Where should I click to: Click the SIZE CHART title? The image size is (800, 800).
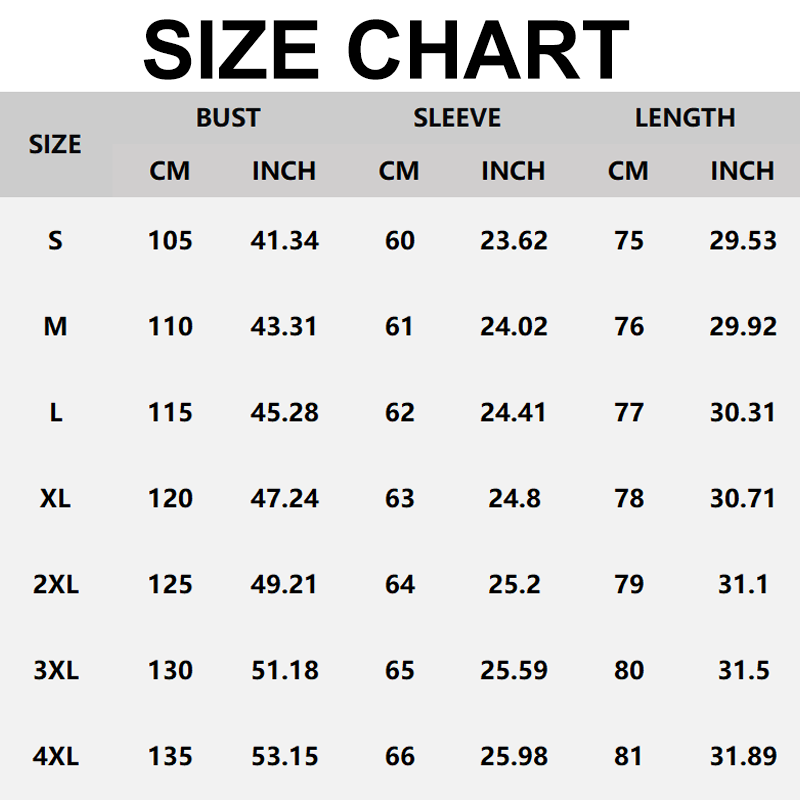point(386,48)
